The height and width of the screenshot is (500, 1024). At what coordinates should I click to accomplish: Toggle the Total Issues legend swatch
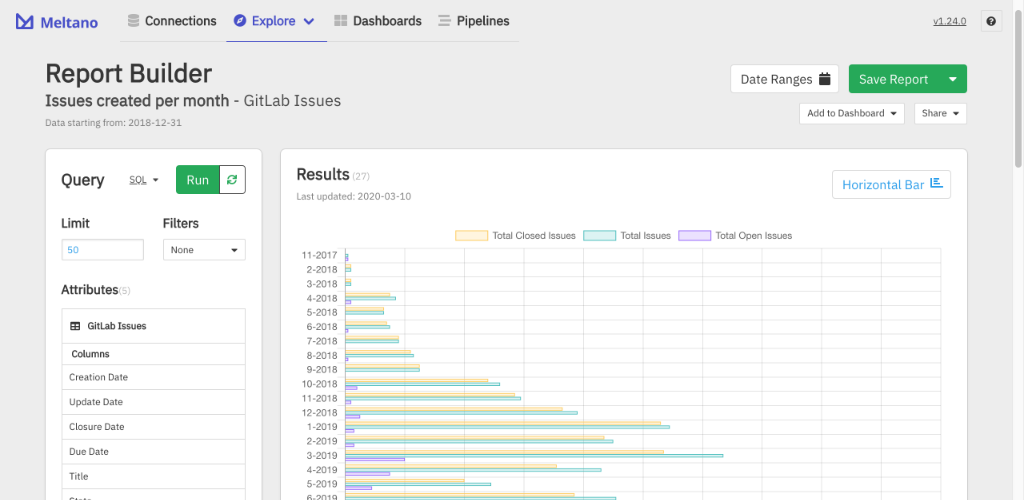(600, 236)
